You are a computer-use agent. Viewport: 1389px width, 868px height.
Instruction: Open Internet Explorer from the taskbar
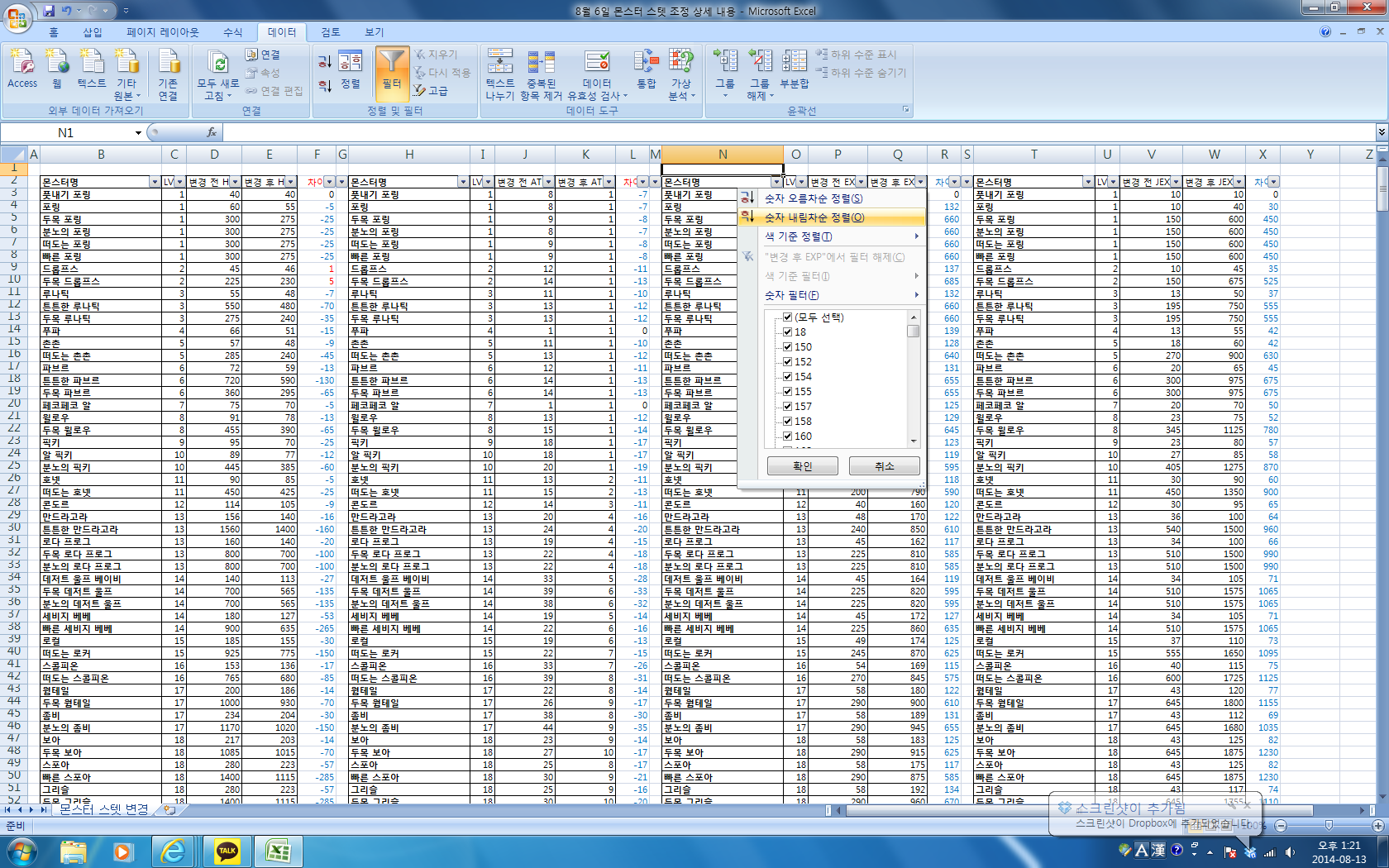174,851
